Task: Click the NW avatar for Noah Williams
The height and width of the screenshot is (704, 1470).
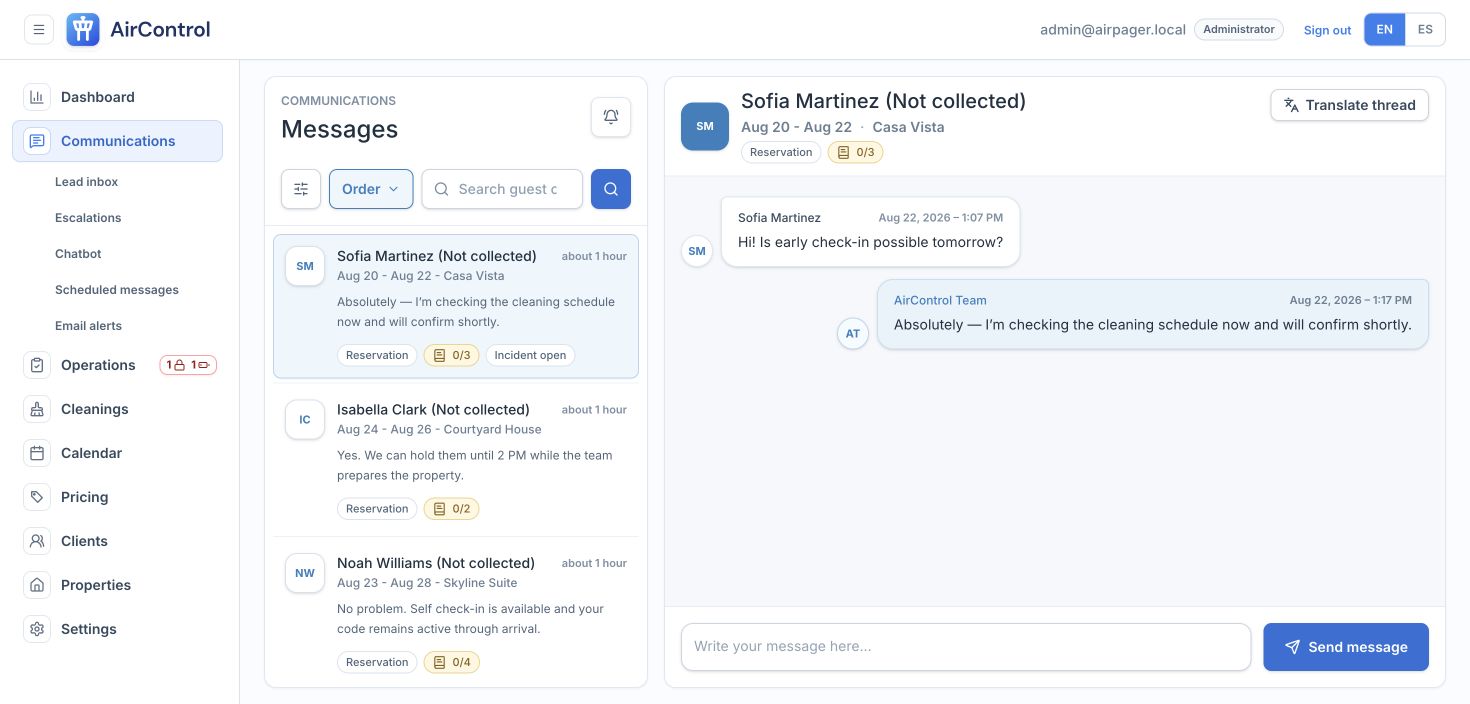Action: tap(305, 573)
